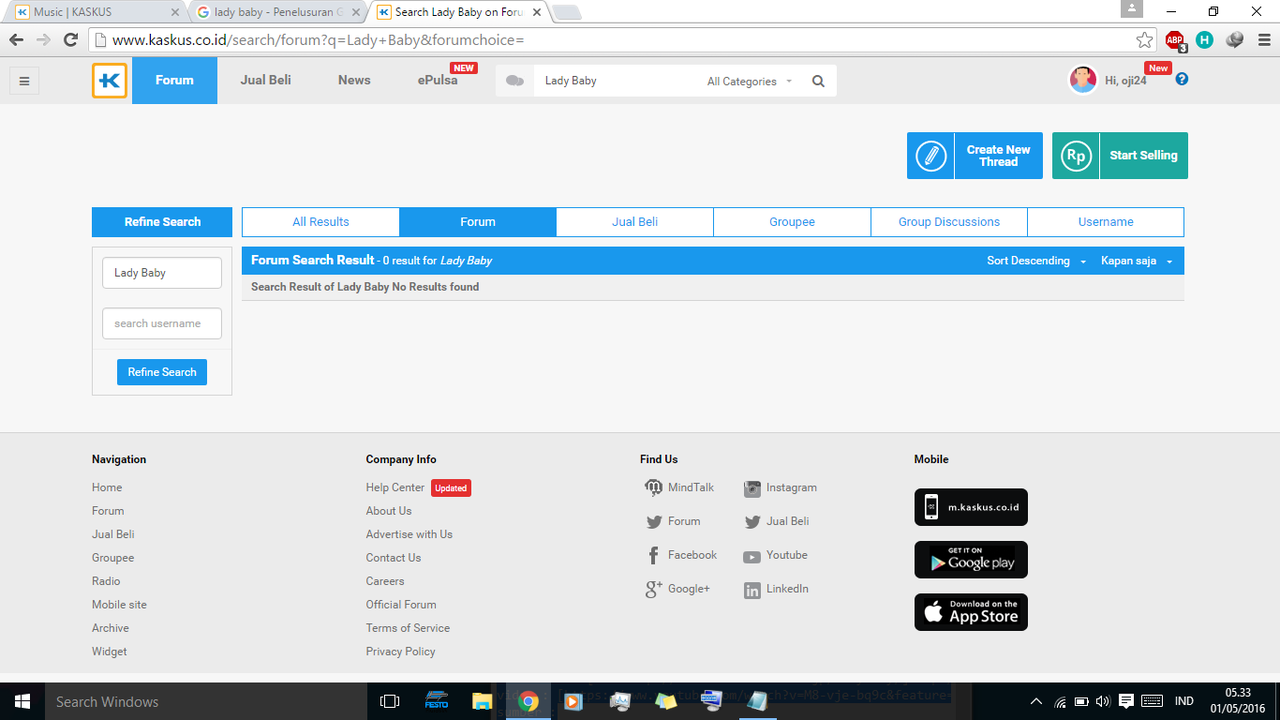Click the Rp Start Selling icon

point(1076,156)
